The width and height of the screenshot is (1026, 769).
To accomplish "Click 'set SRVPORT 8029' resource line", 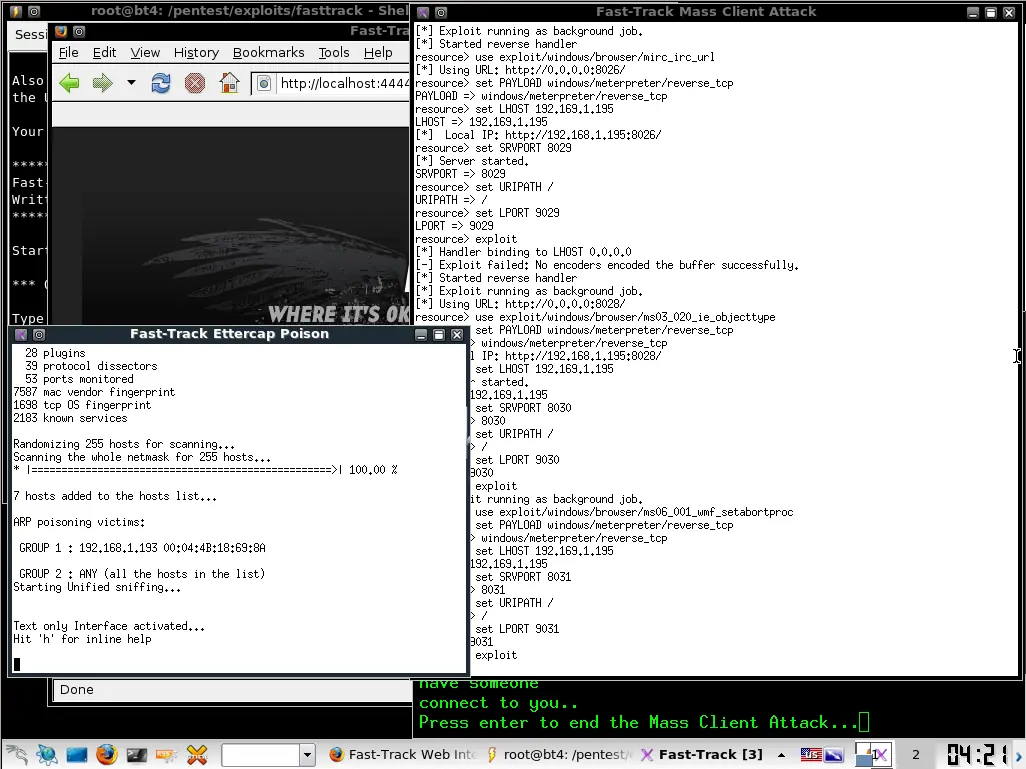I will coord(493,148).
